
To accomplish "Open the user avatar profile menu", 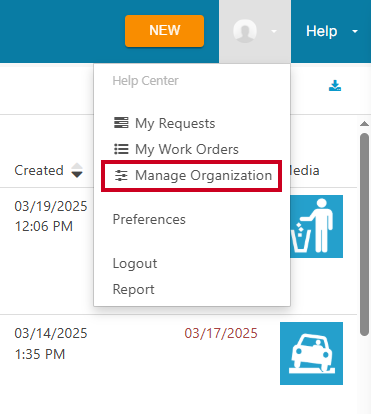I will click(255, 31).
